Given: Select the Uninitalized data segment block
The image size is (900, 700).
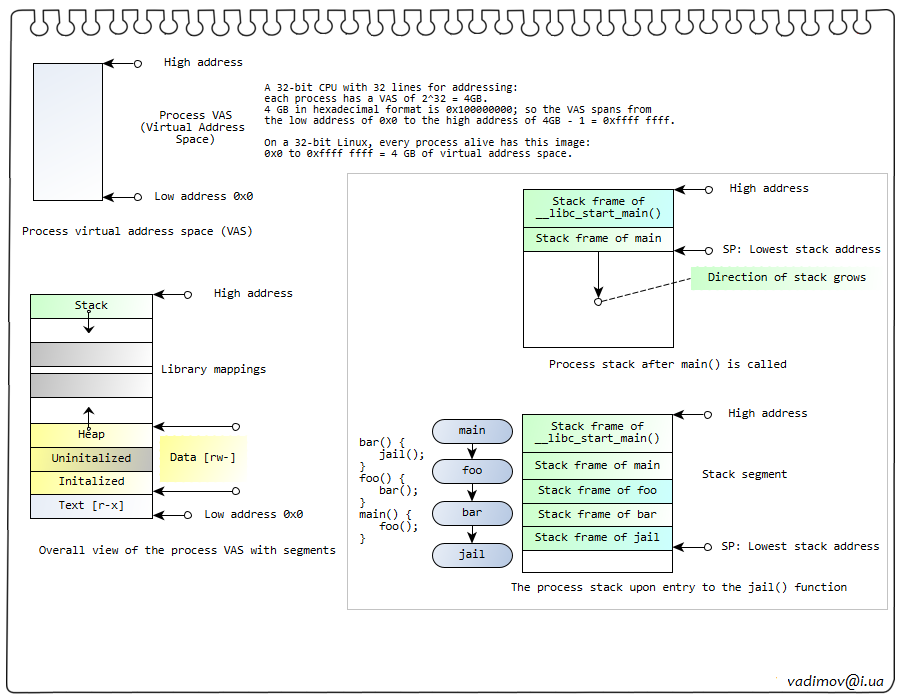Looking at the screenshot, I should [x=91, y=458].
